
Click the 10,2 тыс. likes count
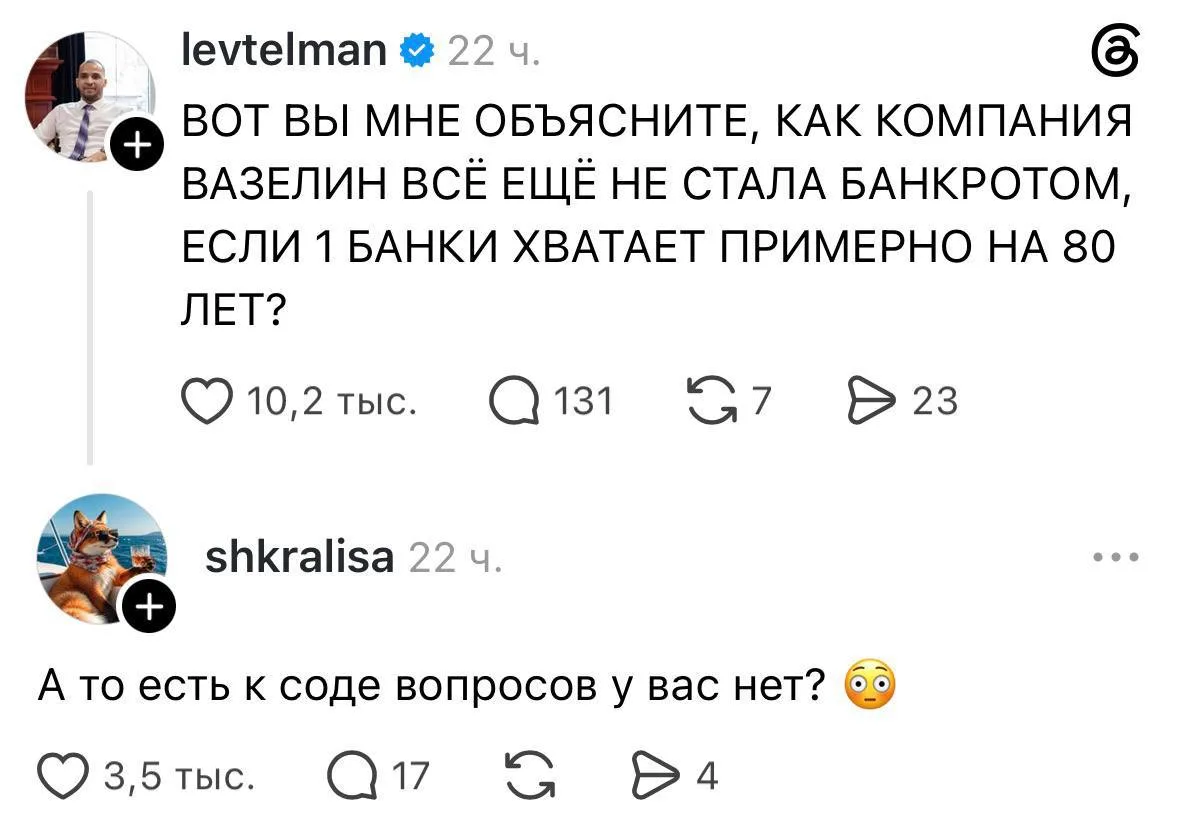[332, 401]
